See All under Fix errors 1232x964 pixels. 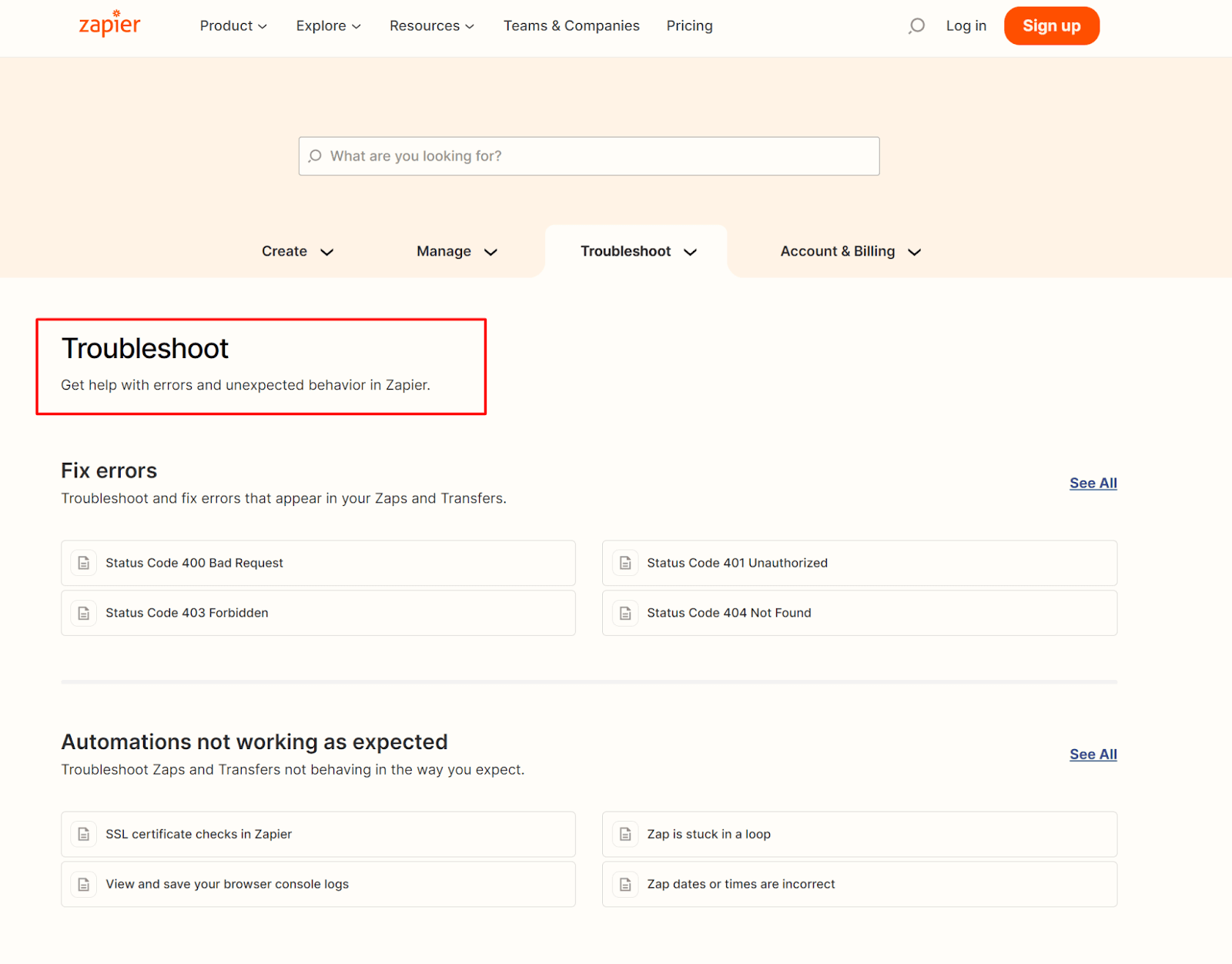[1093, 484]
